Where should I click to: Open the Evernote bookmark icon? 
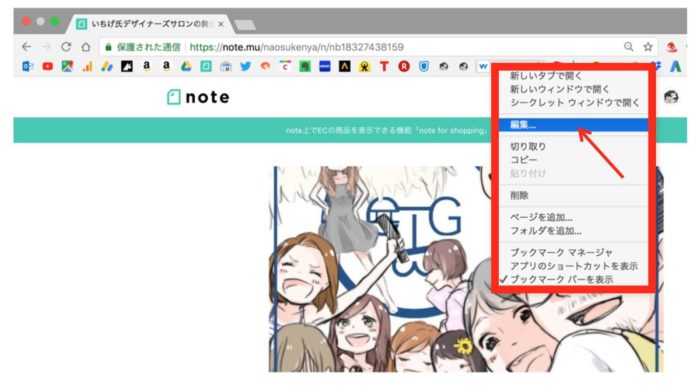[305, 67]
